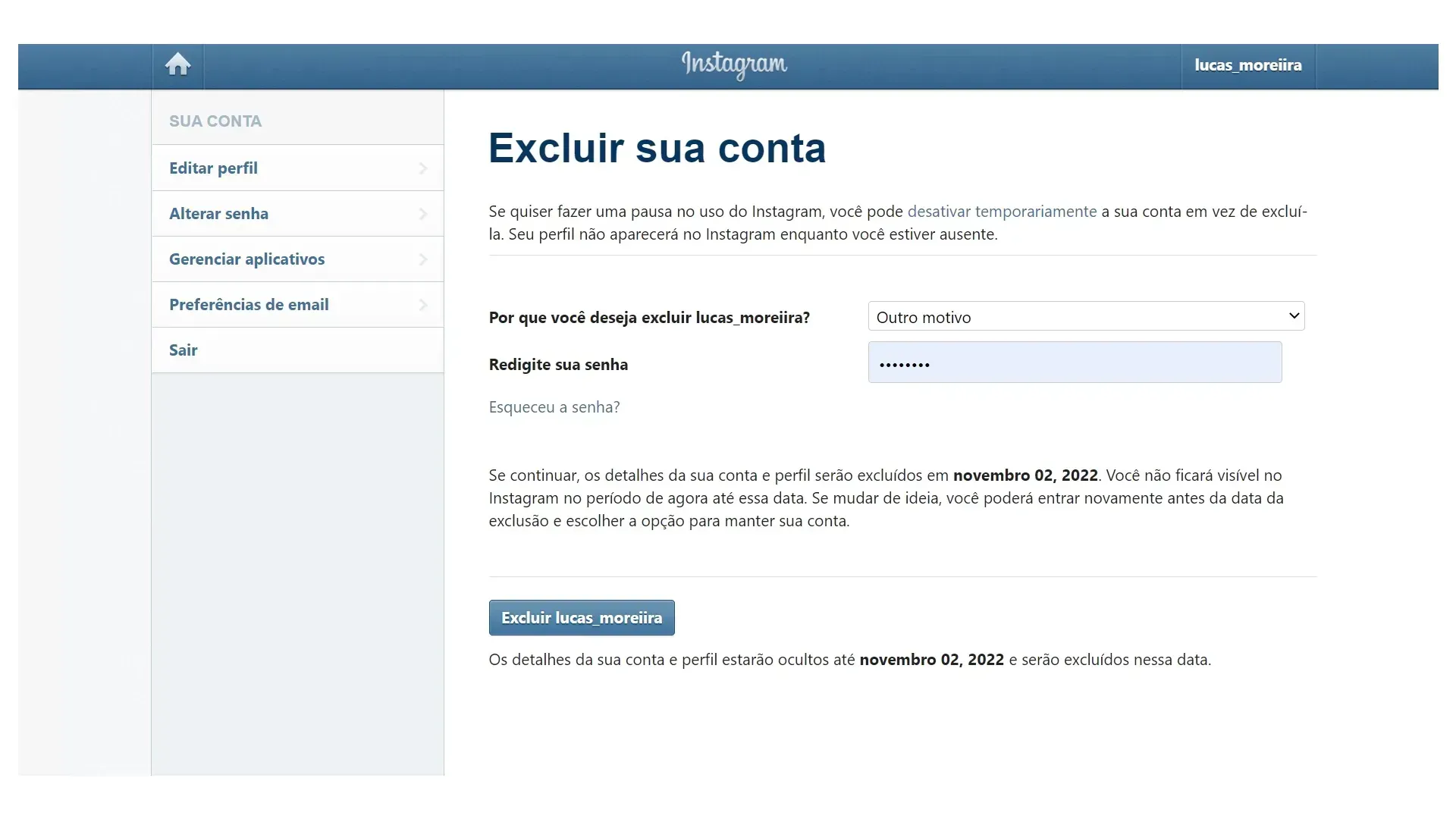This screenshot has height=819, width=1456.
Task: Click chevron arrow next to Editar perfil
Action: coord(423,168)
